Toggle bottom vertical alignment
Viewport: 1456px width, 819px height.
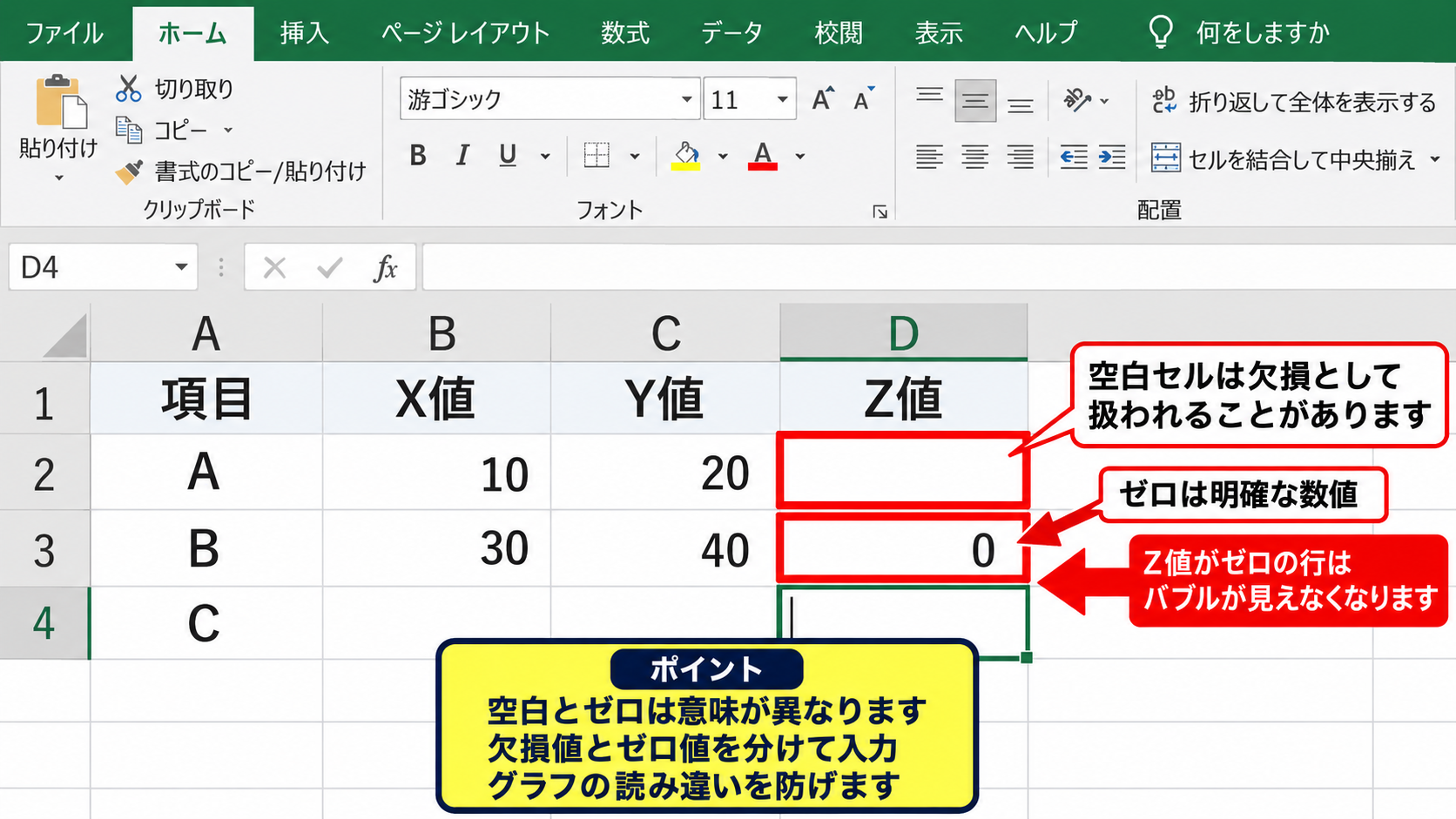pyautogui.click(x=1021, y=101)
